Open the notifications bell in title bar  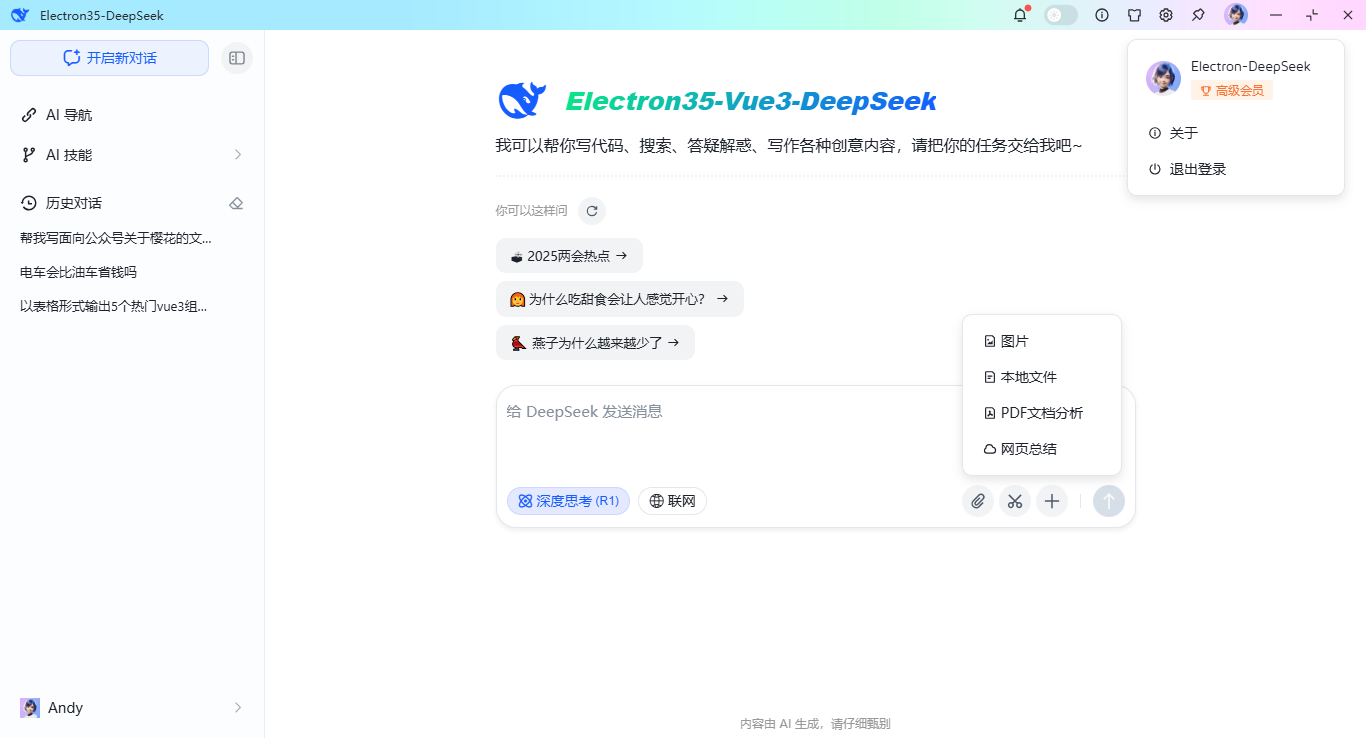[1020, 15]
